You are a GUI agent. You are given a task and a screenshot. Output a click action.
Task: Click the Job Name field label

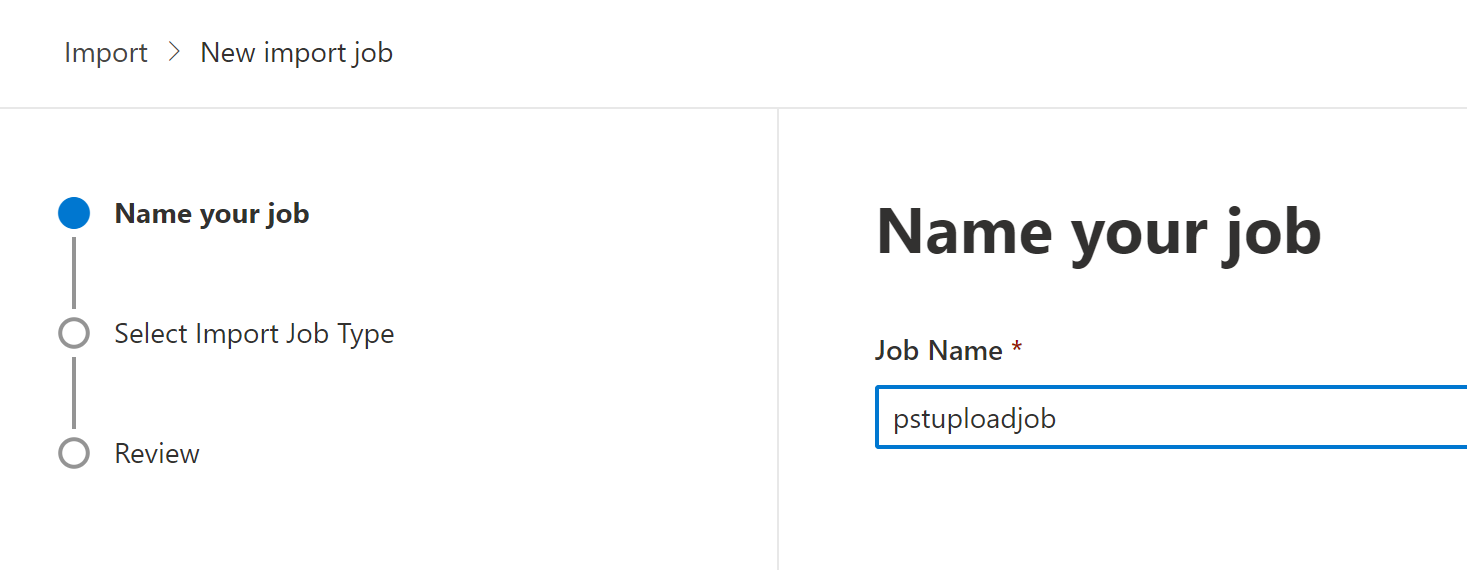pyautogui.click(x=938, y=351)
